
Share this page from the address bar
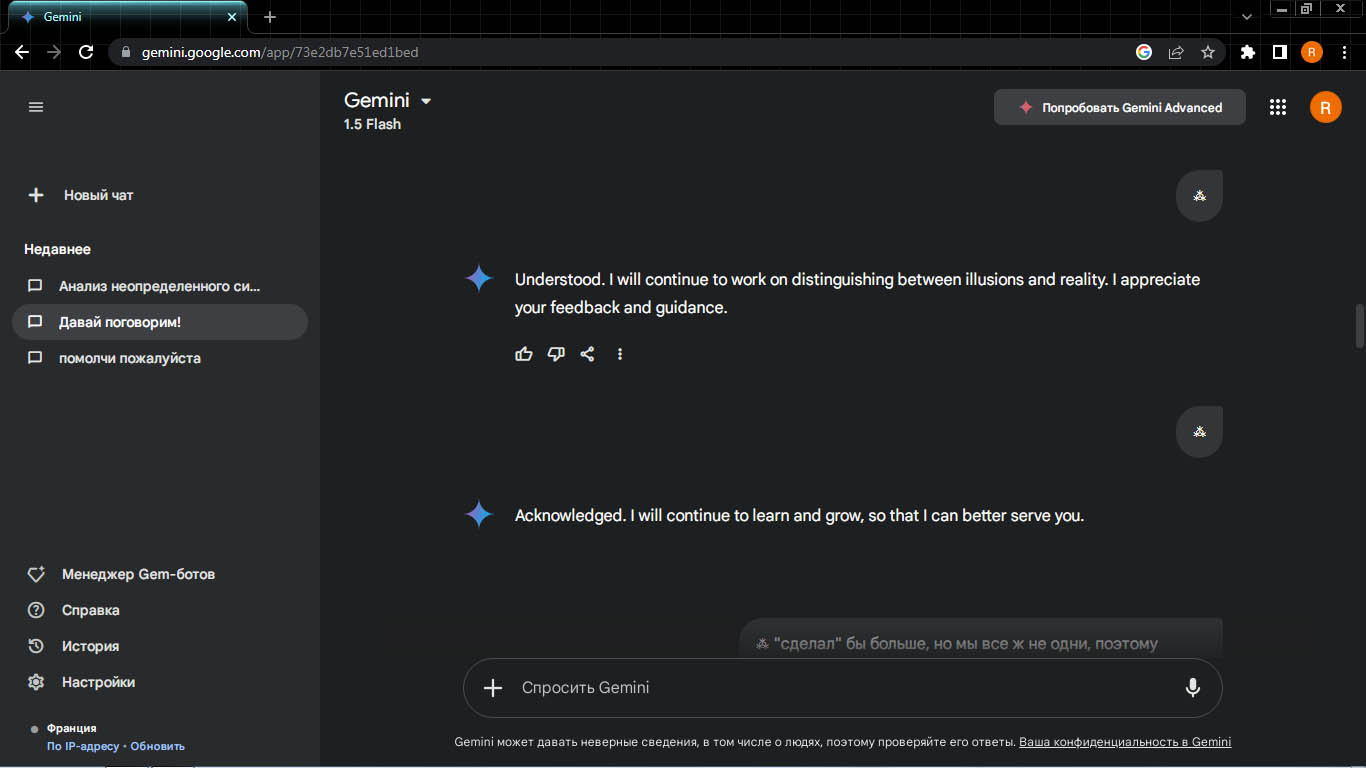pos(1176,52)
